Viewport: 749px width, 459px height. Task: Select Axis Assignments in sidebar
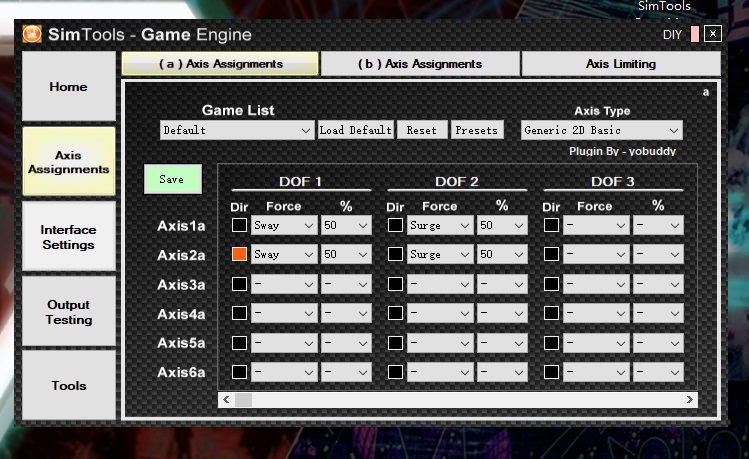[68, 161]
